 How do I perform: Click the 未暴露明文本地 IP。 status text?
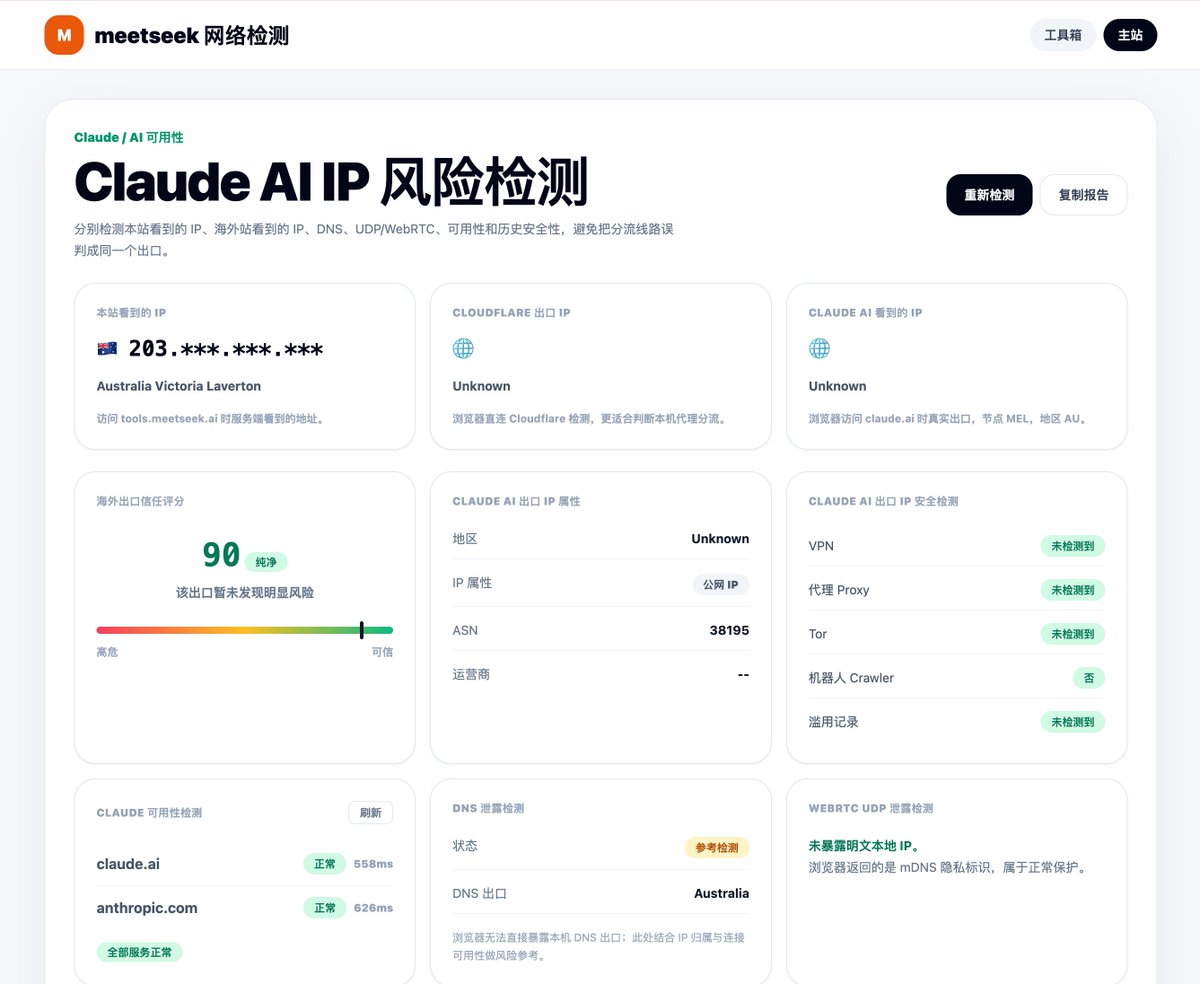pyautogui.click(x=864, y=846)
